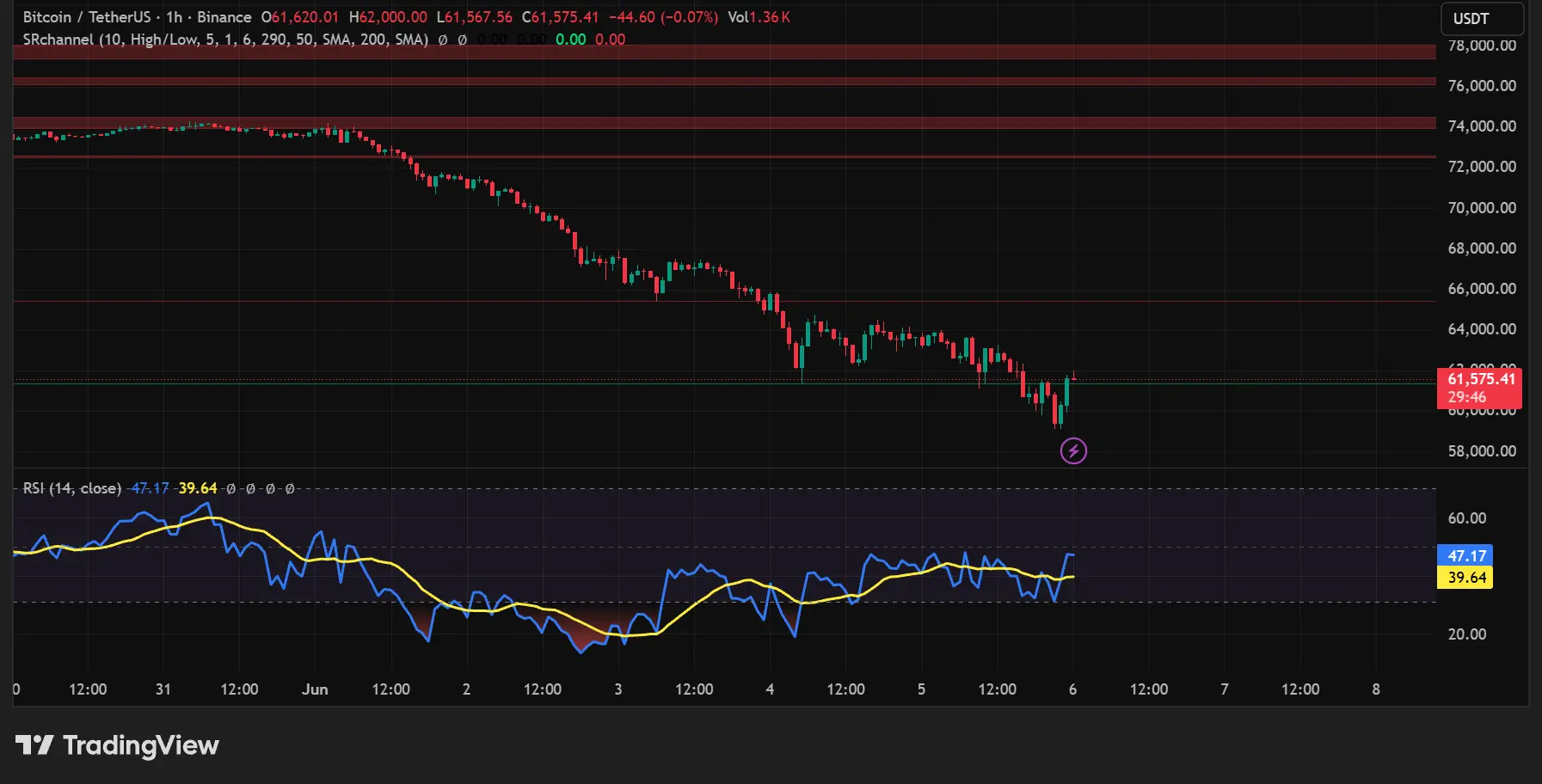Screen dimensions: 1542x784
Task: Click the blue 47.17 RSI value label
Action: click(x=1465, y=556)
